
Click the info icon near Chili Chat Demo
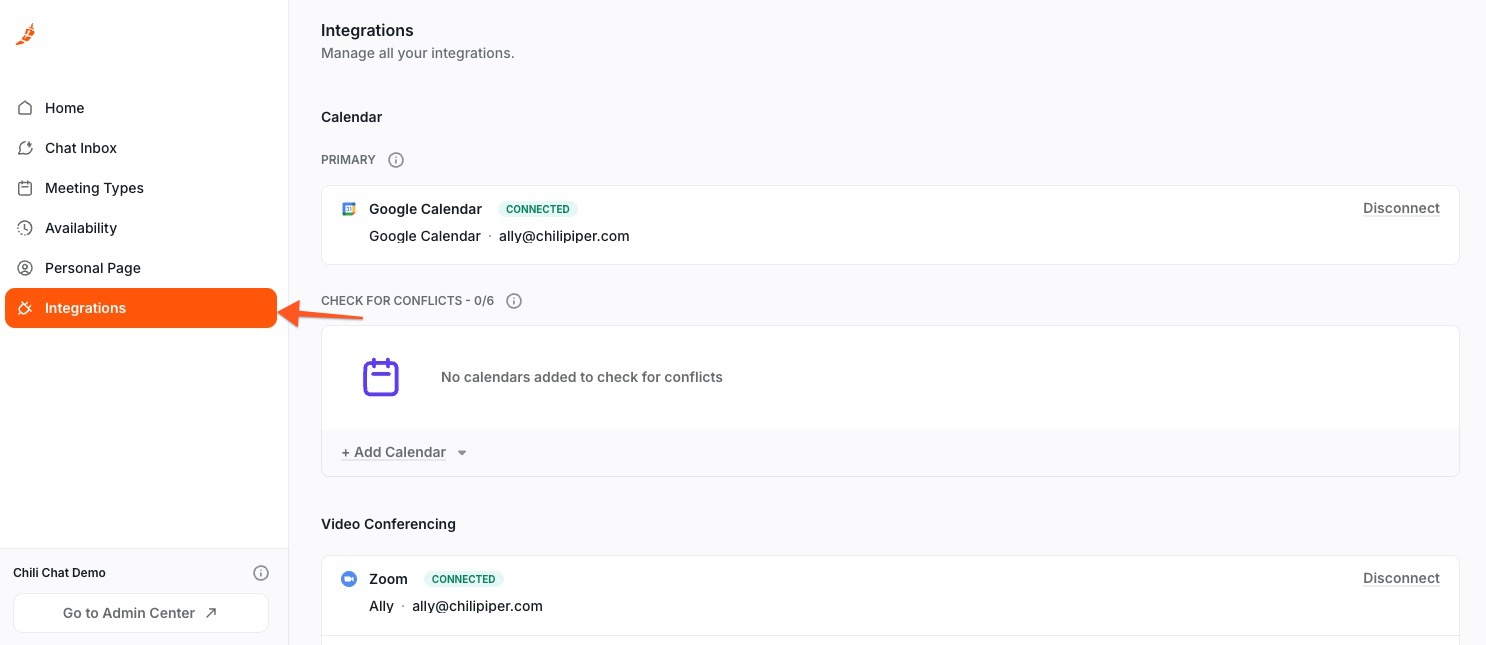click(261, 573)
